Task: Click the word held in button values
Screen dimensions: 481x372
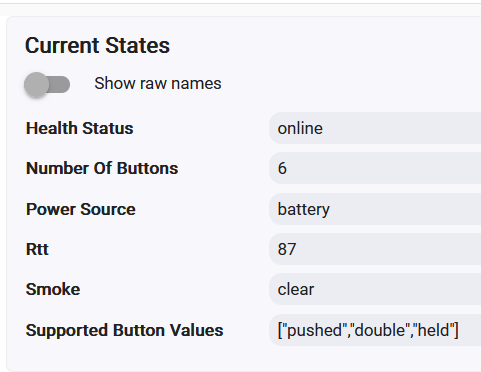Action: [x=434, y=330]
